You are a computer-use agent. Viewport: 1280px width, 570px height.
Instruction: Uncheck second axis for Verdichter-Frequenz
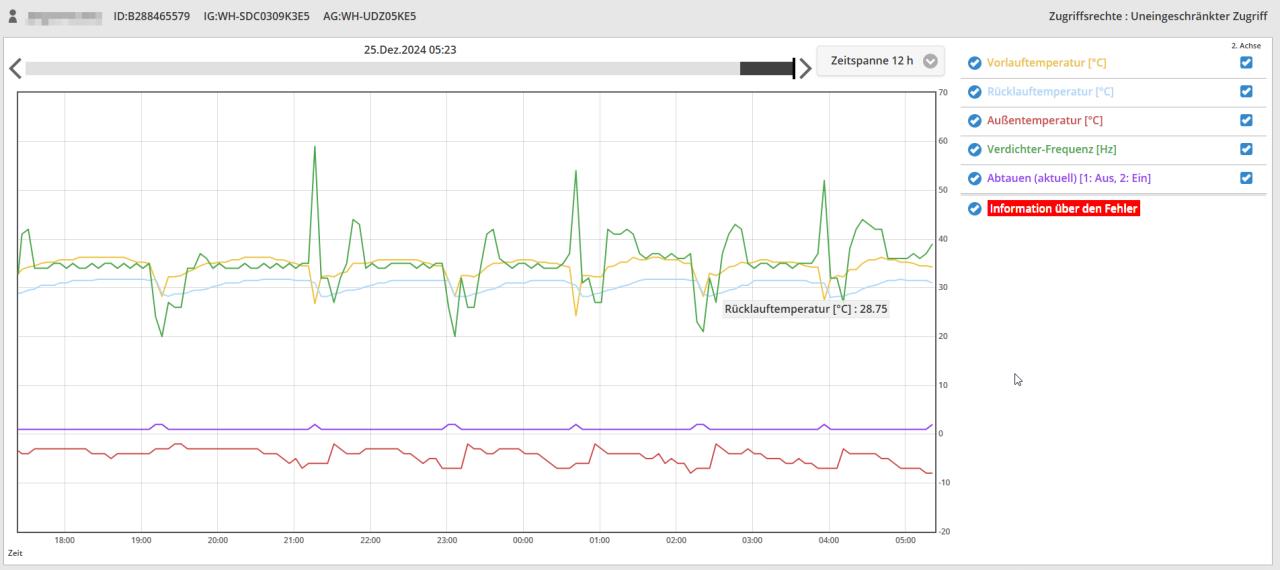click(1246, 149)
